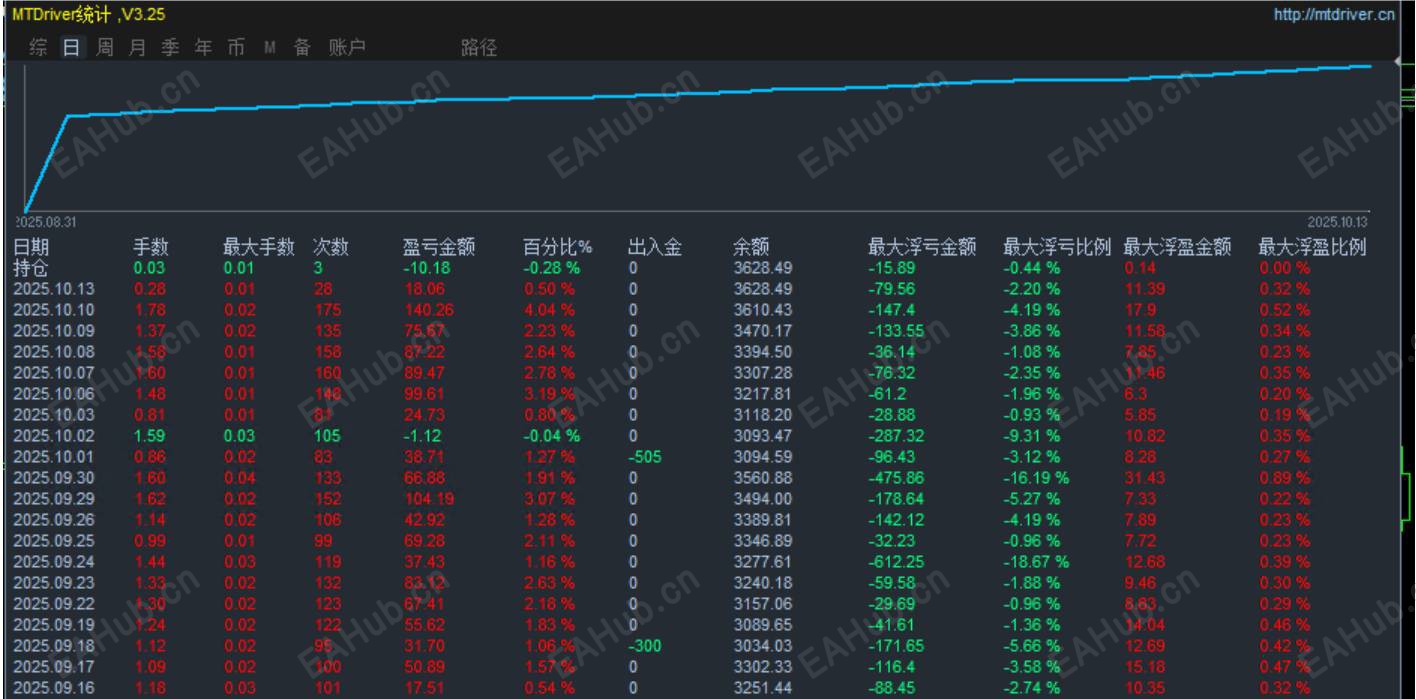Click the 最大浮亏金额 column header
Screen dimensions: 1416x699
click(x=922, y=248)
